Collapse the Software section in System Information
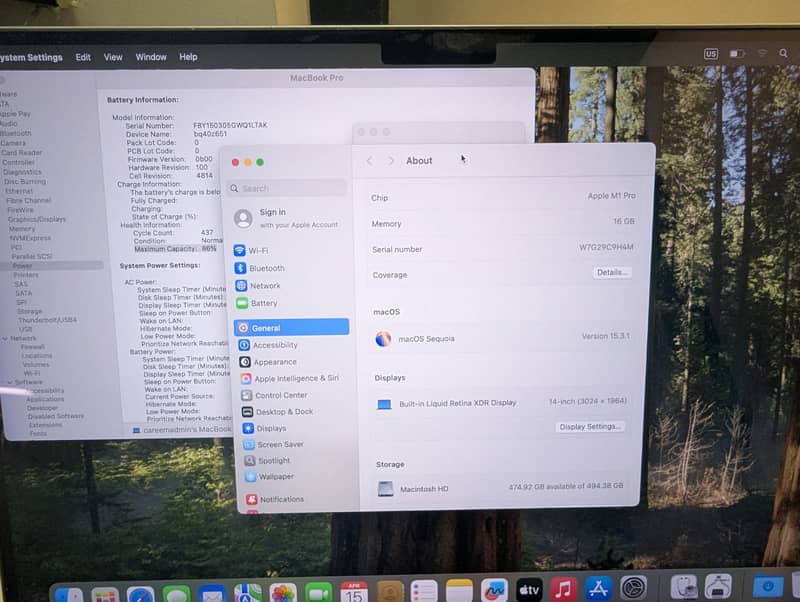Viewport: 800px width, 602px height. 10,382
